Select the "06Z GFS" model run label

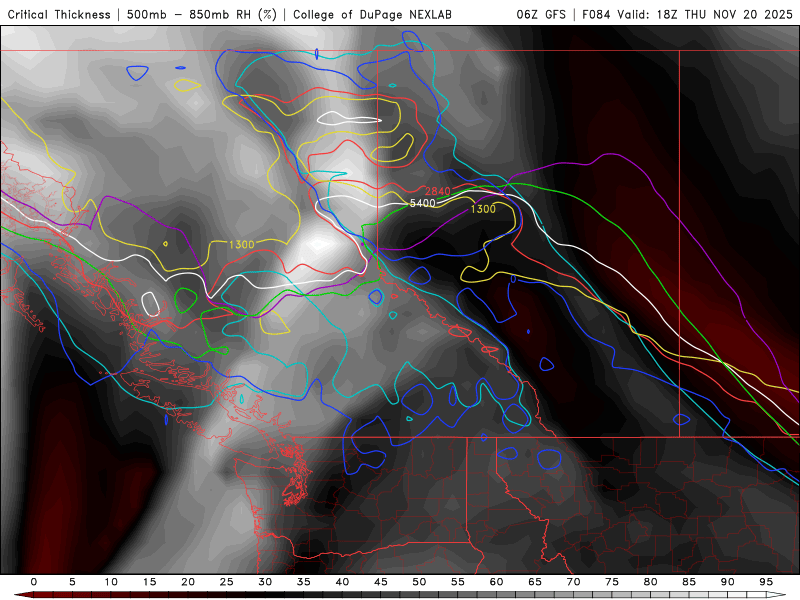(x=541, y=14)
